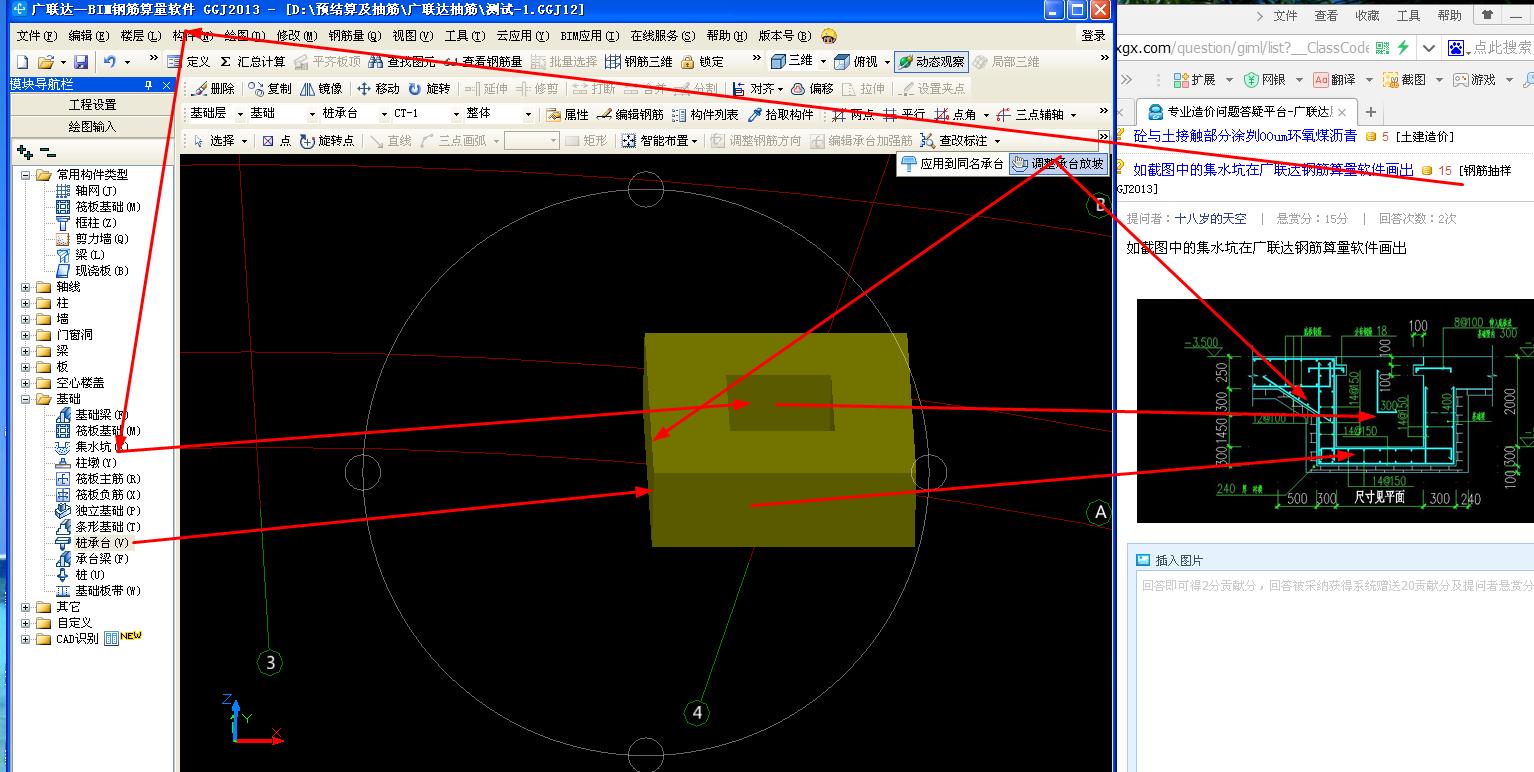The image size is (1534, 772).
Task: Select the 旋转点 rotate point tool
Action: point(326,141)
